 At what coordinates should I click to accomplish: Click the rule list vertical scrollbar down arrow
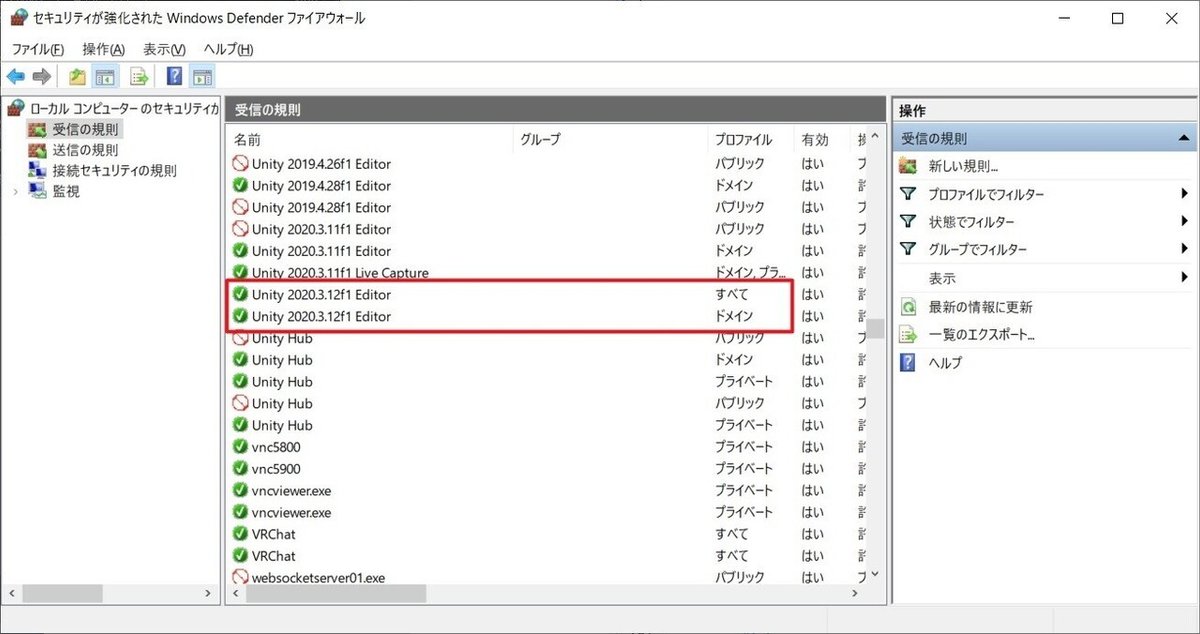tap(875, 575)
